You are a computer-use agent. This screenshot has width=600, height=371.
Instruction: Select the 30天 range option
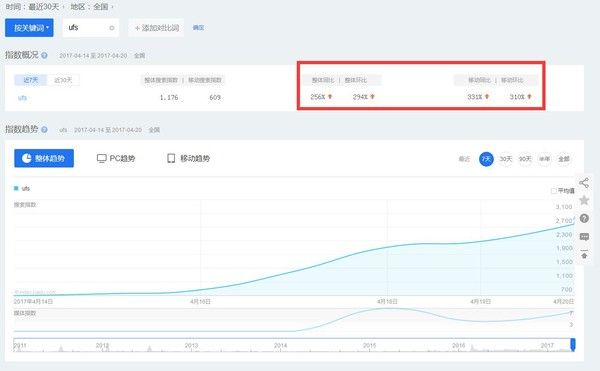505,159
